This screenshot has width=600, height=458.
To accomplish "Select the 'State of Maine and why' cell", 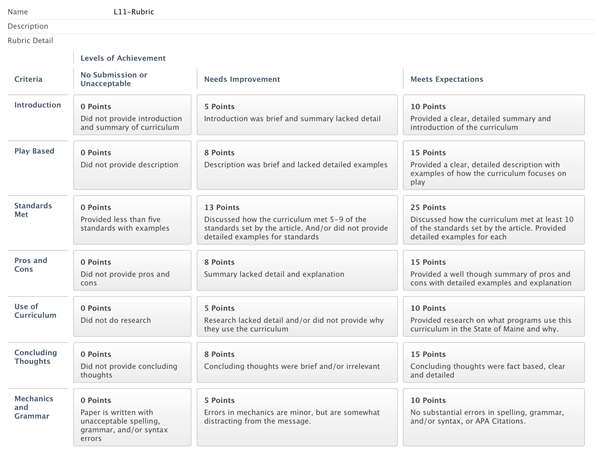I will (494, 316).
